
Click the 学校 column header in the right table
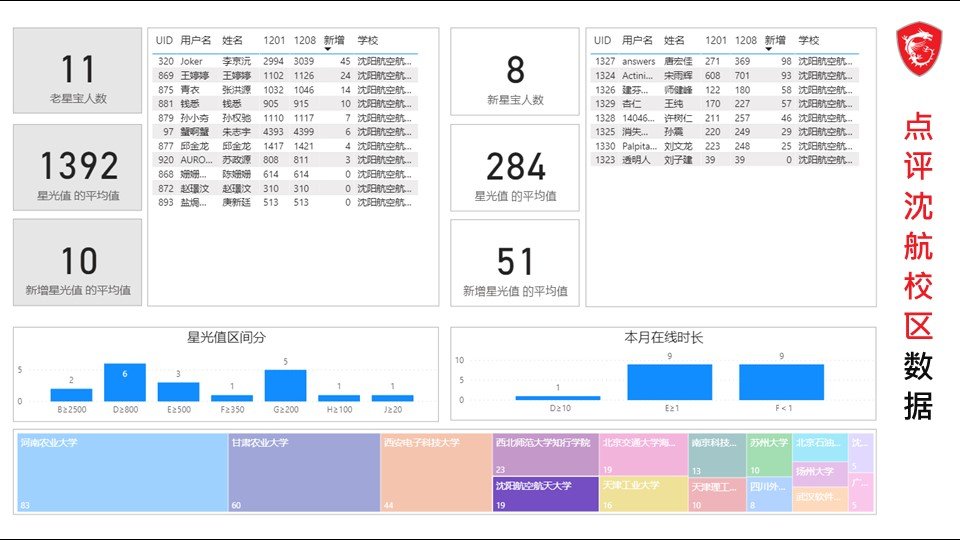tap(808, 40)
